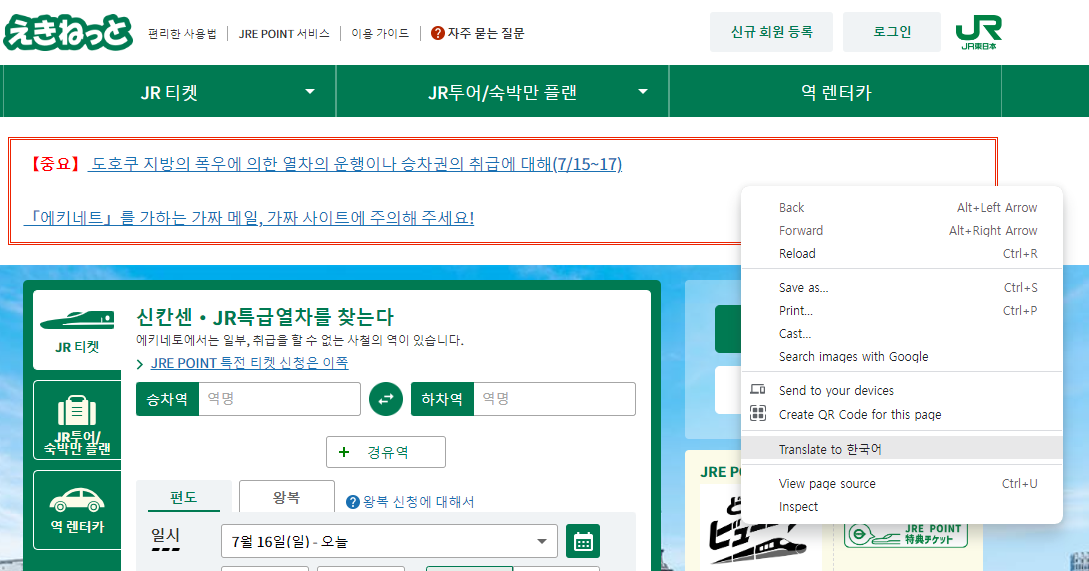Click the 신규 회원 등록 button

coord(771,32)
